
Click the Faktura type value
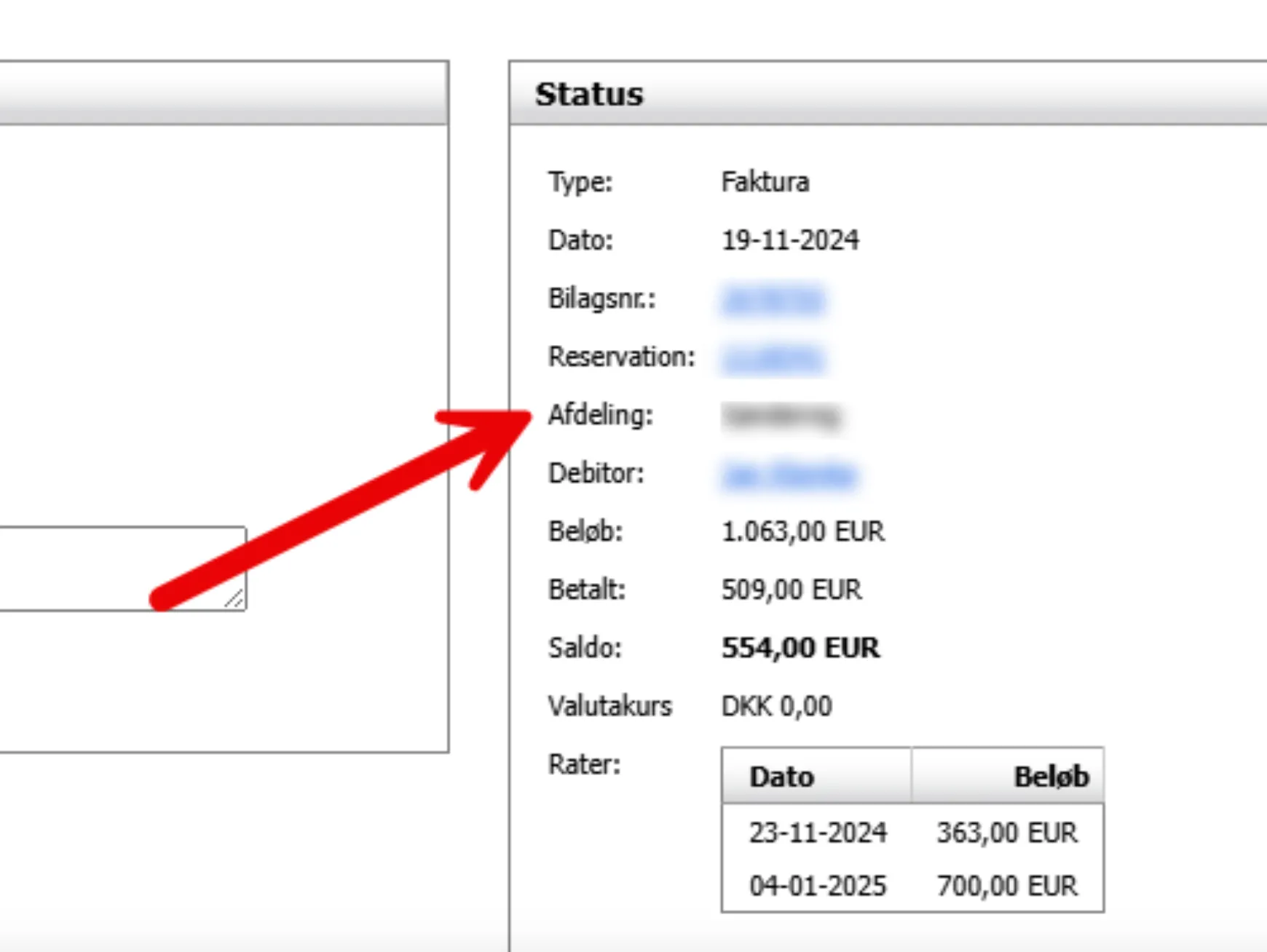coord(765,182)
